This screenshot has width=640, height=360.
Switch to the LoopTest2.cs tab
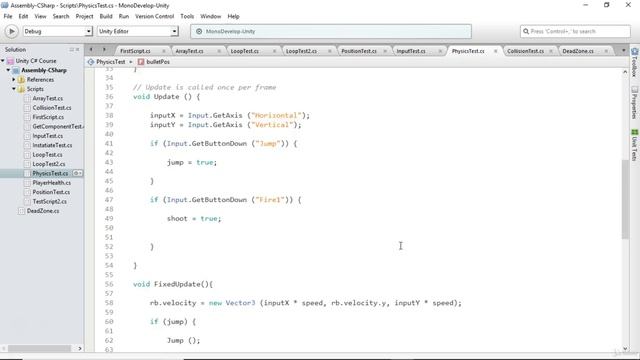click(301, 51)
